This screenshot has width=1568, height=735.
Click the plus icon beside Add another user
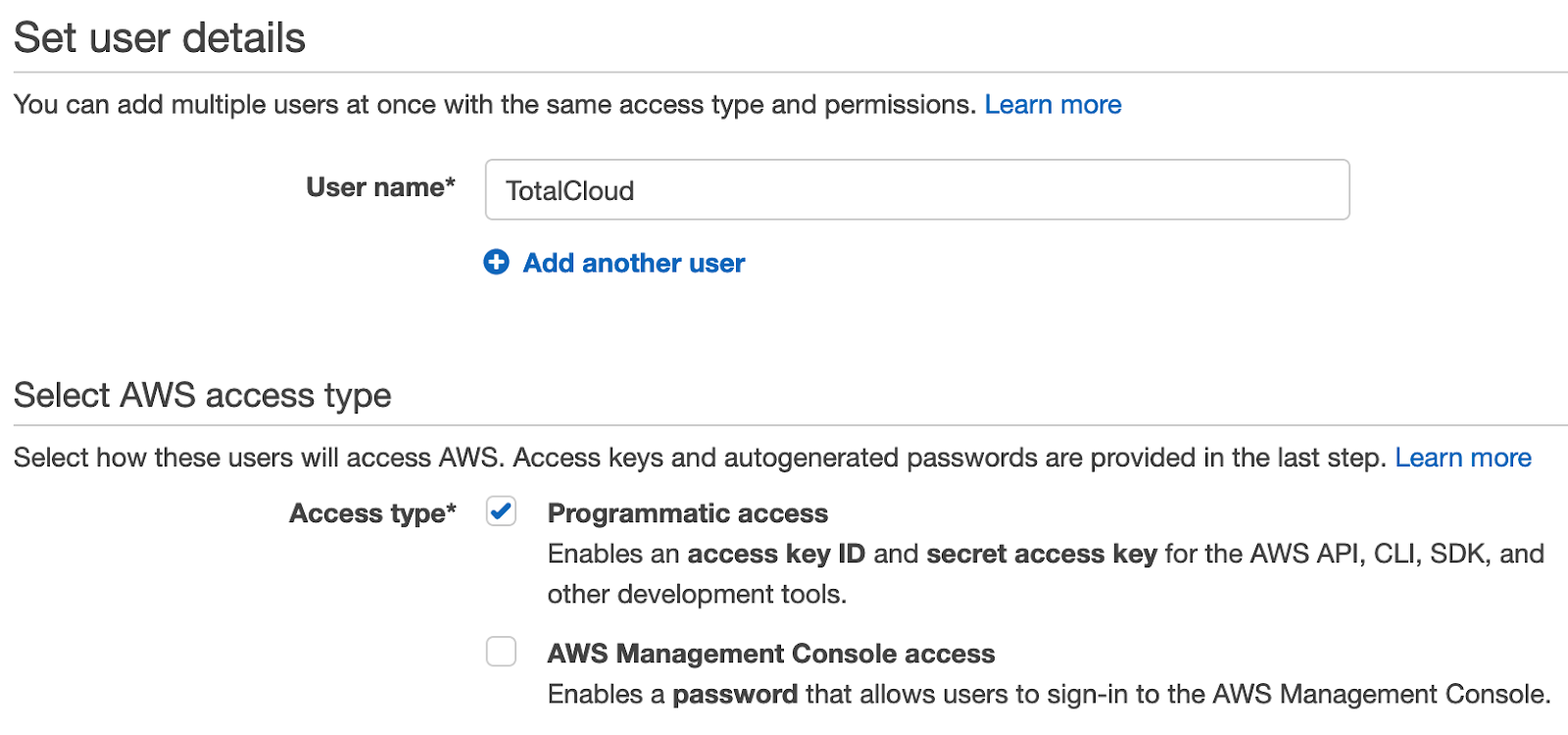[497, 263]
